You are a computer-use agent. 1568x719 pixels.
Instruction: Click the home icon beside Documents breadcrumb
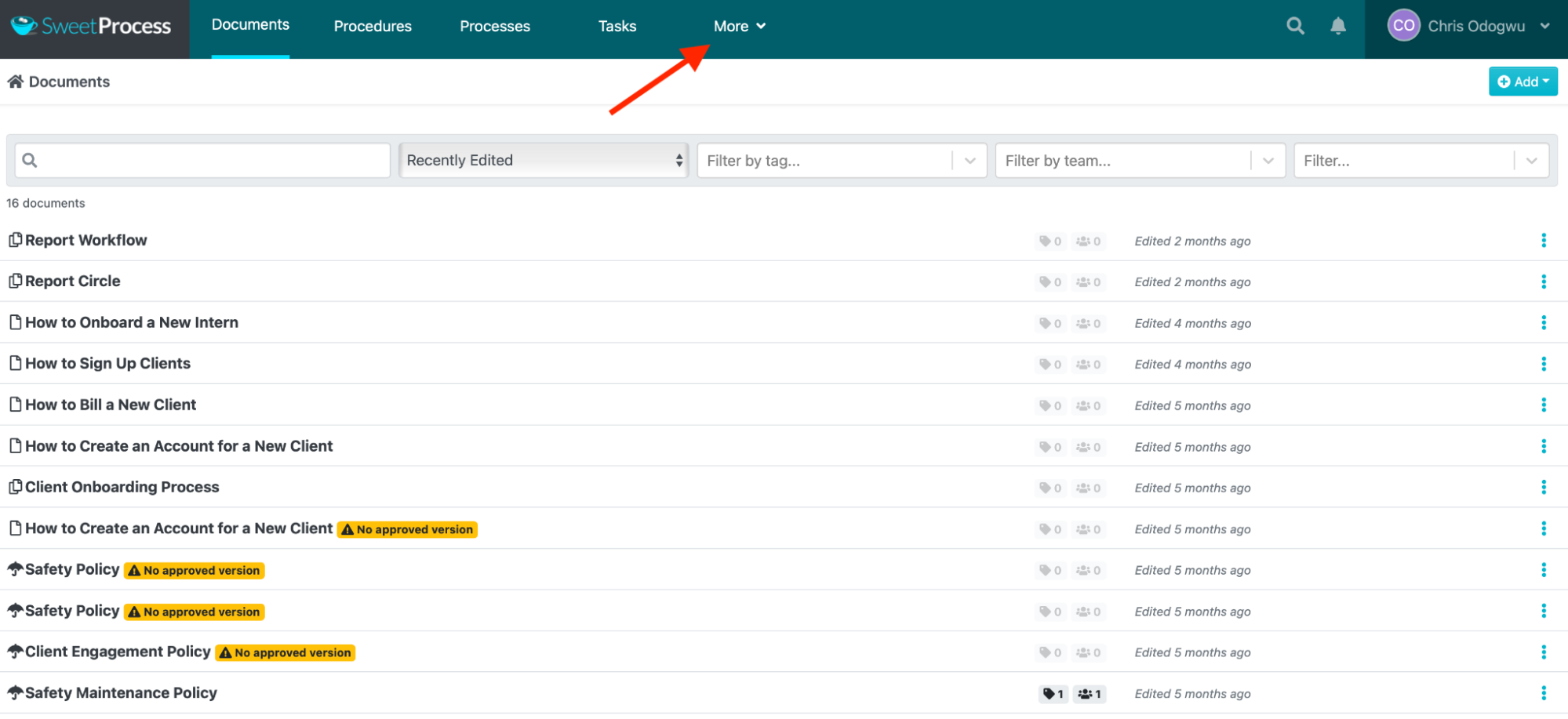point(15,82)
